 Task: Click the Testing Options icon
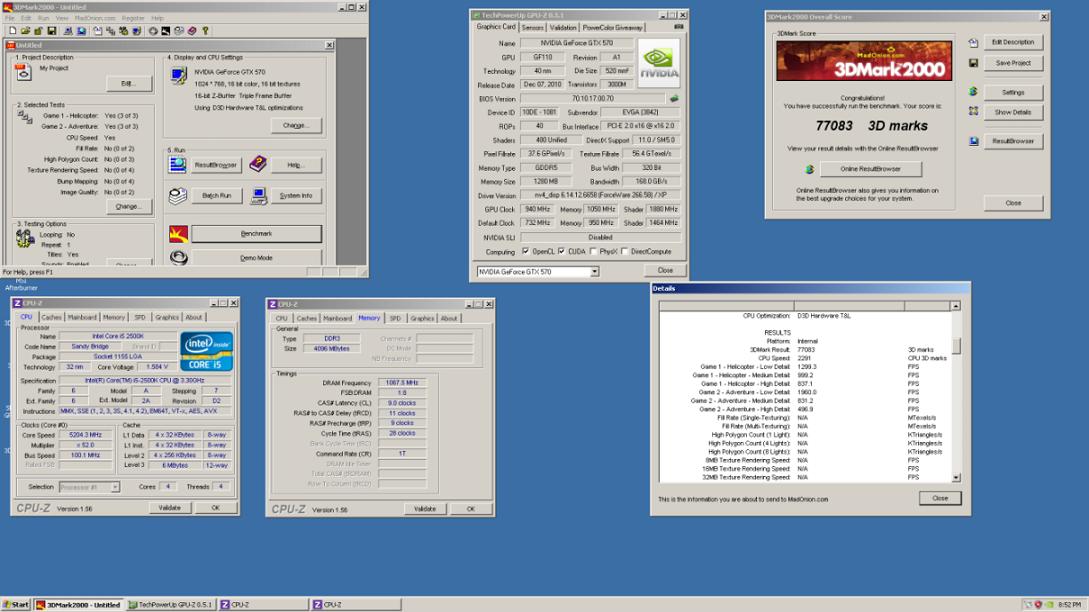[25, 239]
